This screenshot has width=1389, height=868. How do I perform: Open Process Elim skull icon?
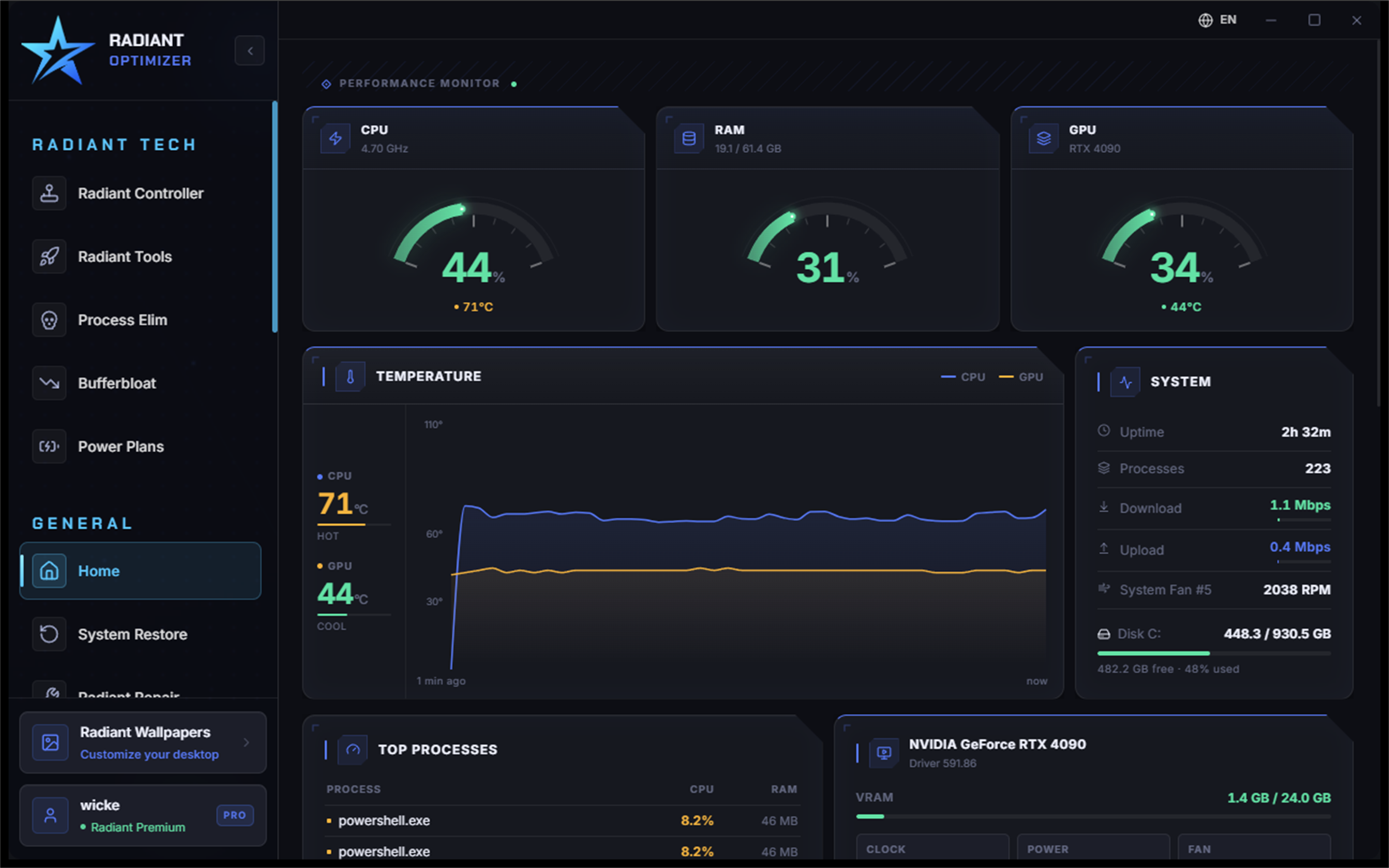pyautogui.click(x=49, y=320)
